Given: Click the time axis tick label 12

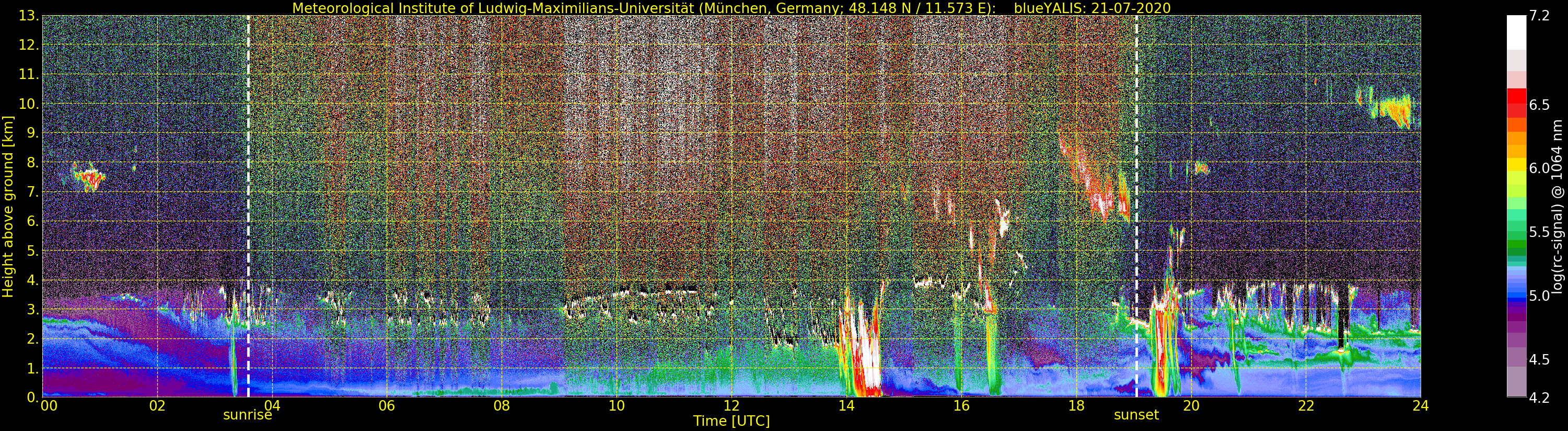Looking at the screenshot, I should point(731,405).
